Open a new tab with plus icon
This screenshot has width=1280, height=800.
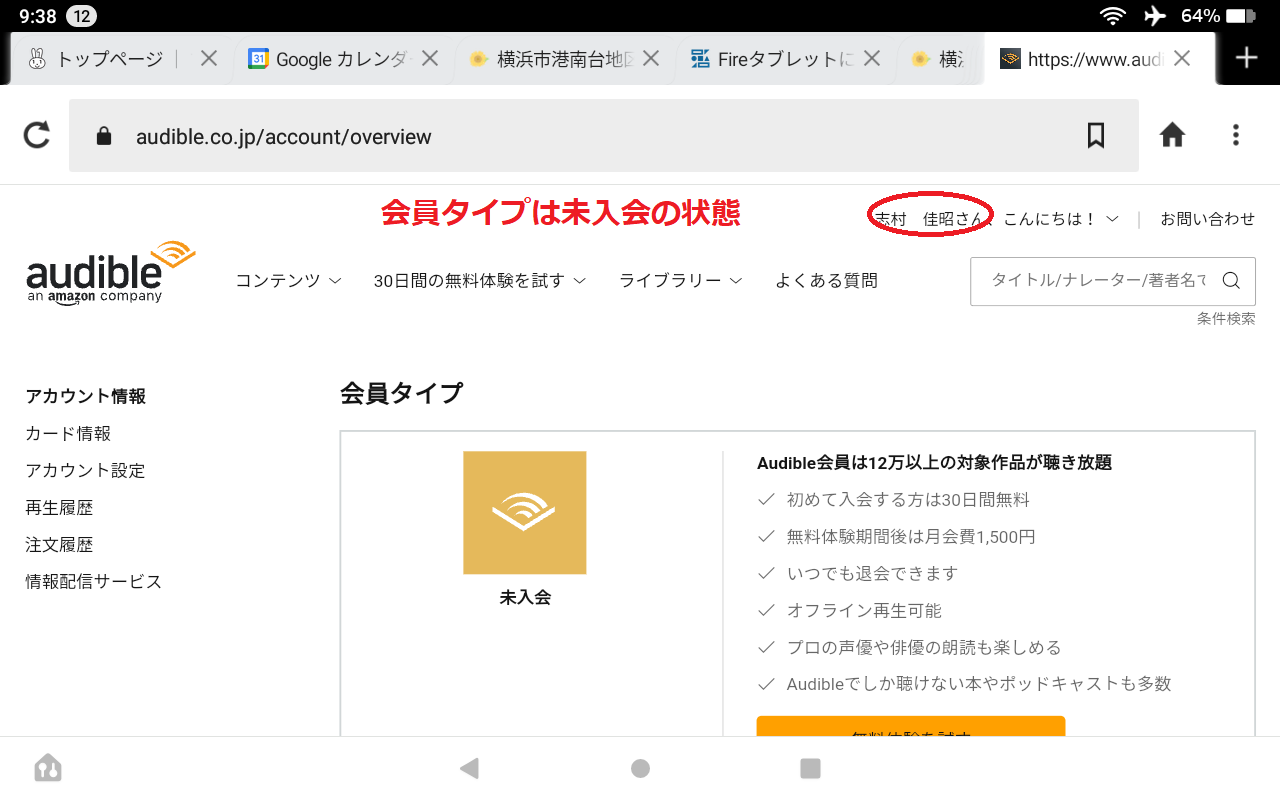1246,58
